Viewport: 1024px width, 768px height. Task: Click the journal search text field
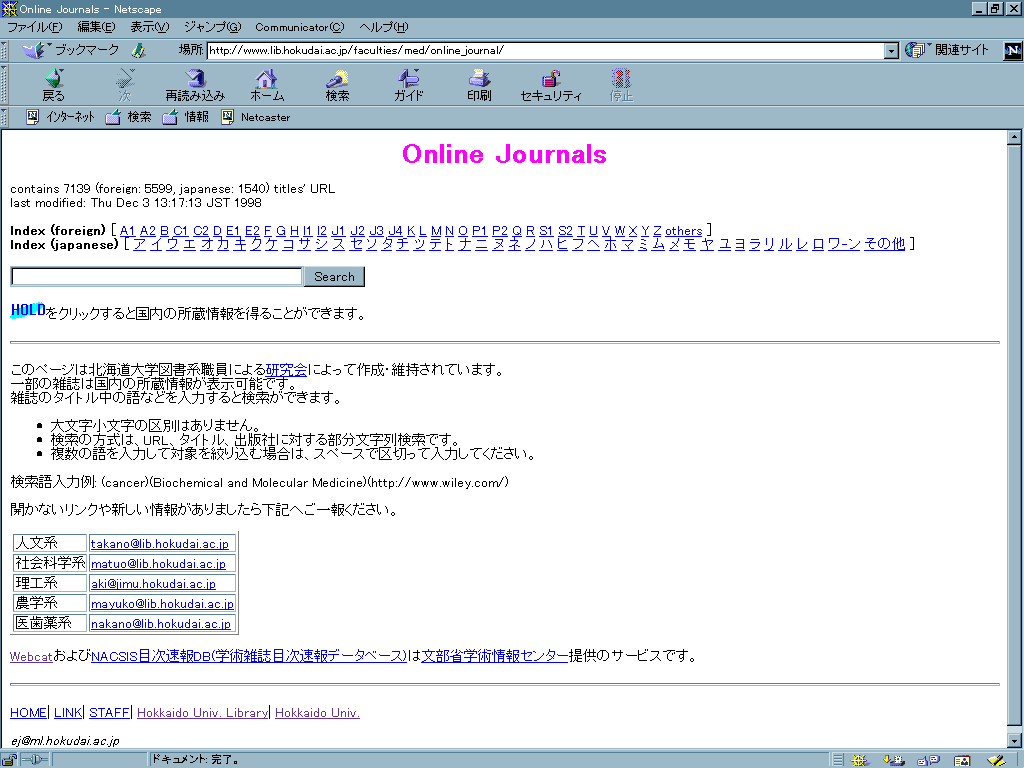click(x=157, y=276)
